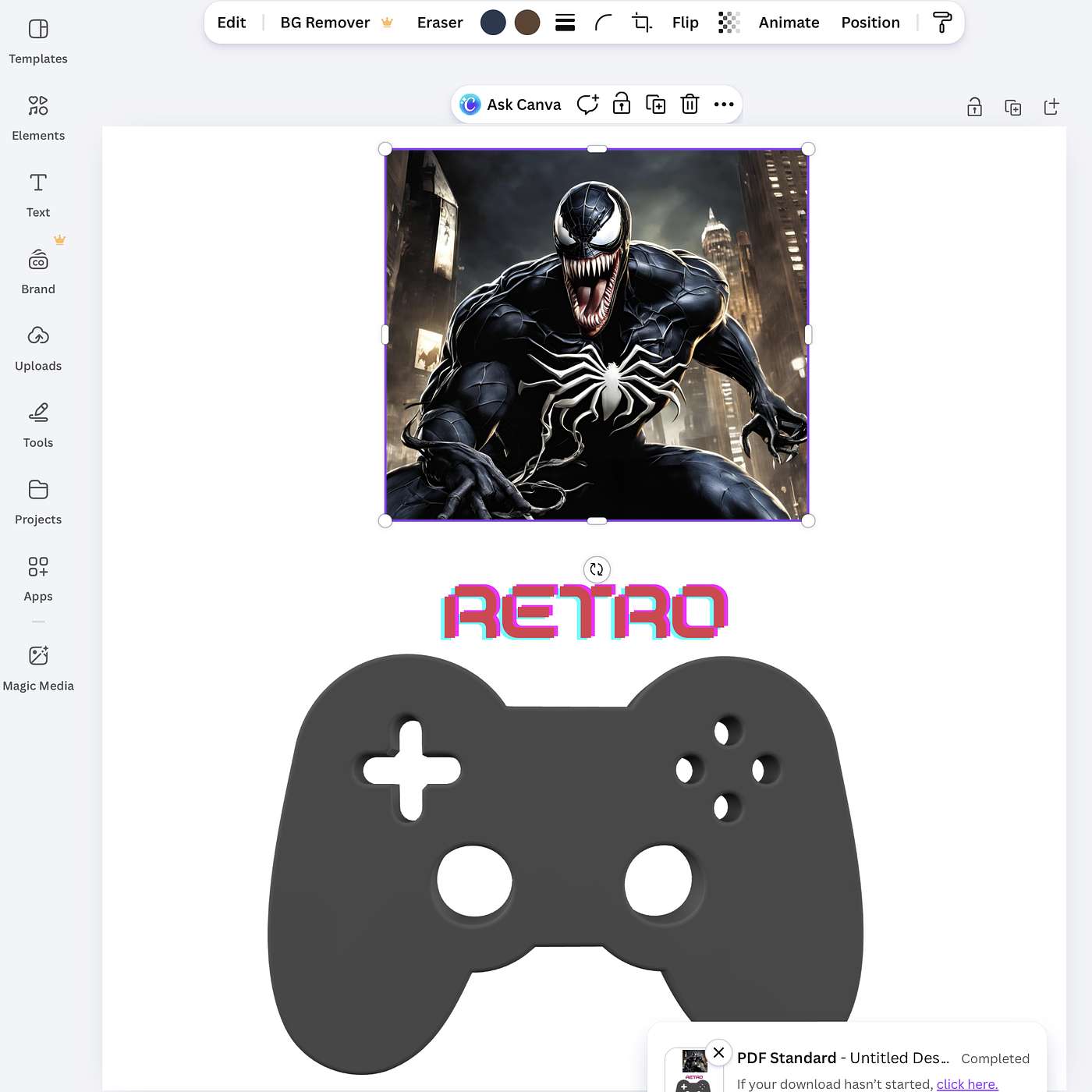Open the Tools panel

tap(38, 426)
